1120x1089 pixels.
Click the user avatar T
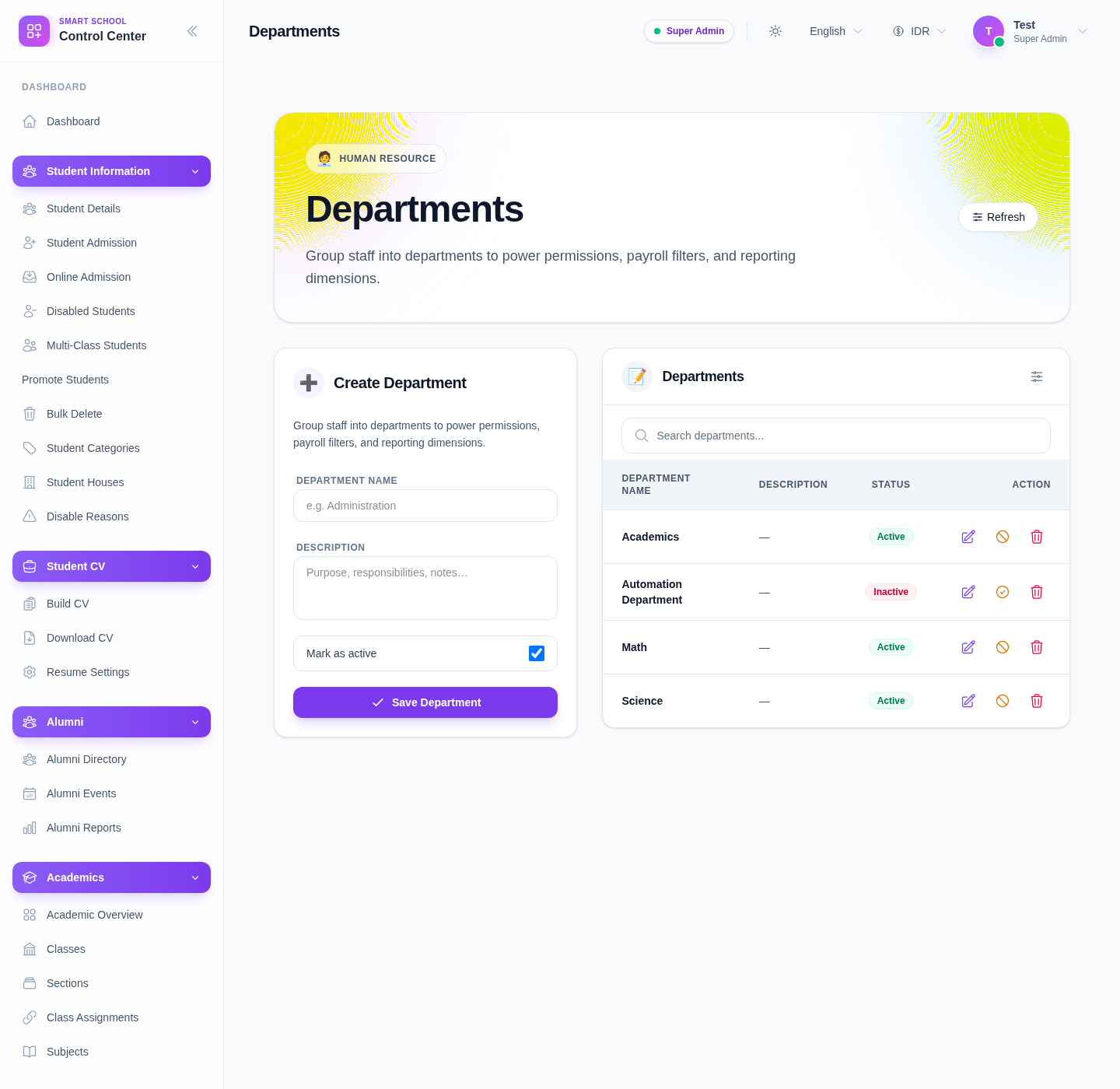(x=989, y=31)
